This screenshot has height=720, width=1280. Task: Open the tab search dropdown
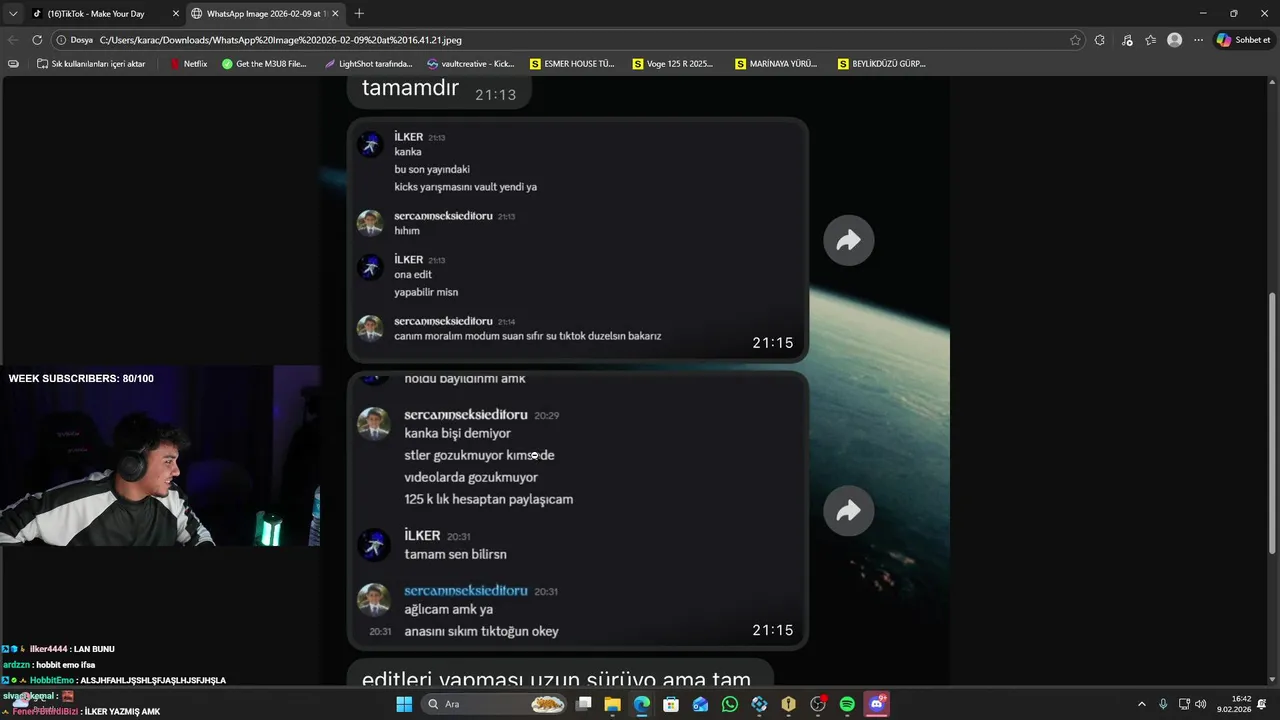click(x=13, y=14)
